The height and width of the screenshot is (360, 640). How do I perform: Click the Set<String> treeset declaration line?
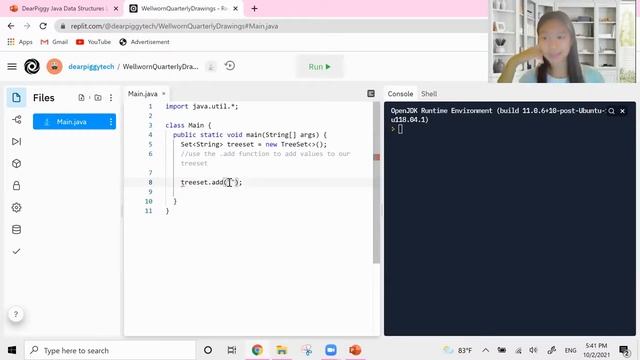(253, 144)
